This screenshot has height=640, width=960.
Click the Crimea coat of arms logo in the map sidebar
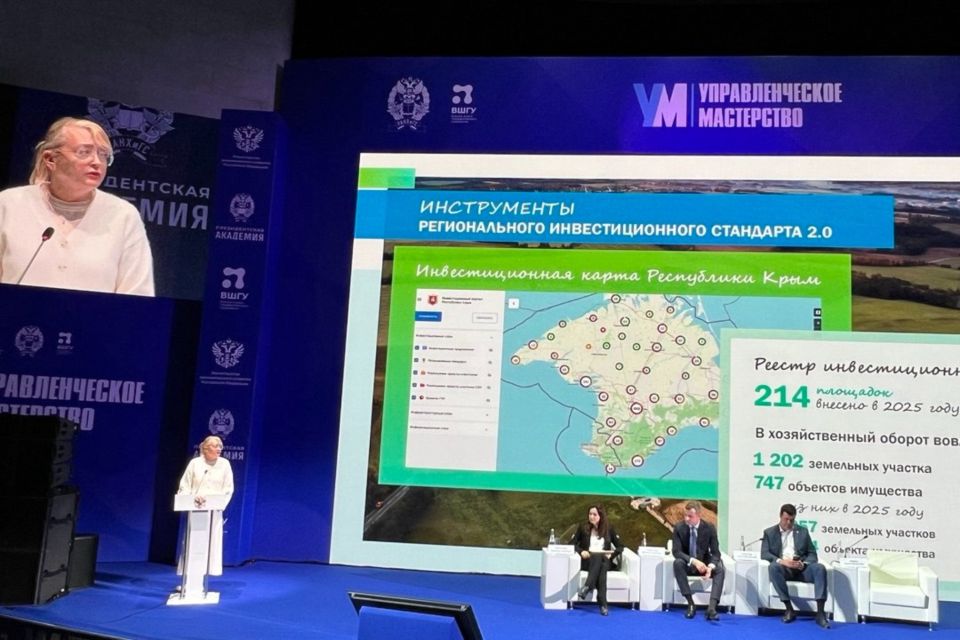pos(432,299)
